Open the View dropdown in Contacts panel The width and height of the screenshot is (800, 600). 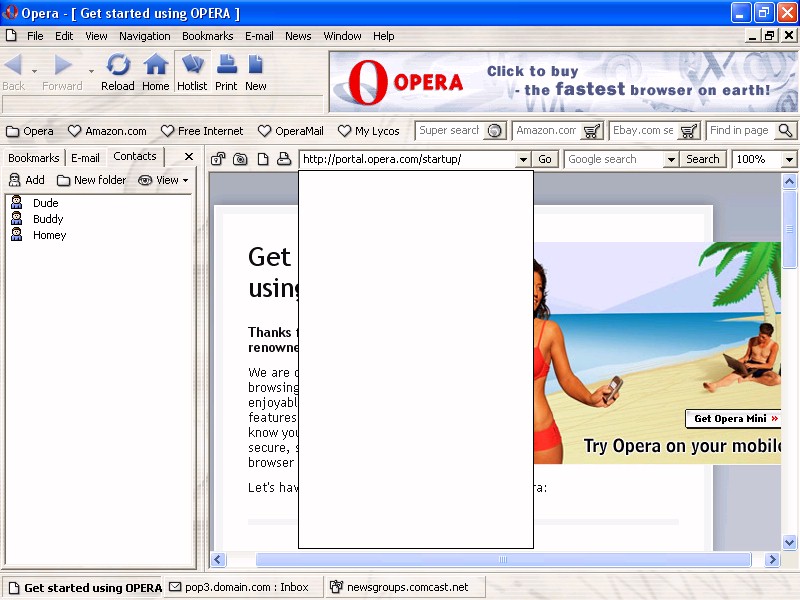165,180
